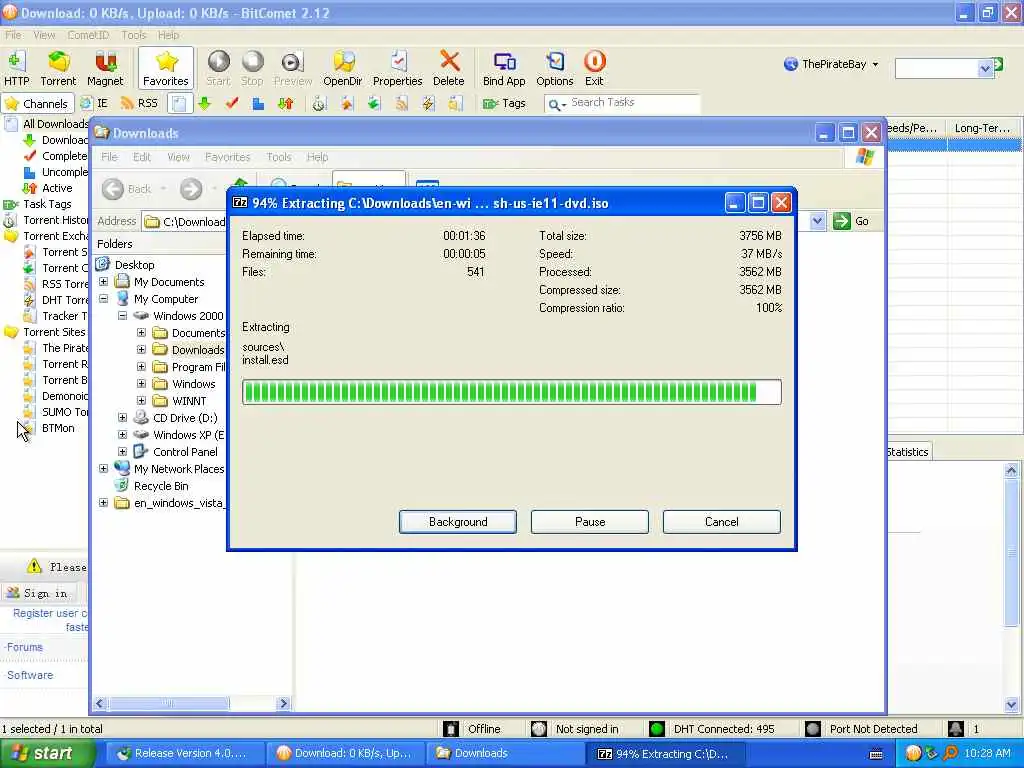The width and height of the screenshot is (1024, 768).
Task: Click the green extraction progress bar
Action: pos(511,392)
